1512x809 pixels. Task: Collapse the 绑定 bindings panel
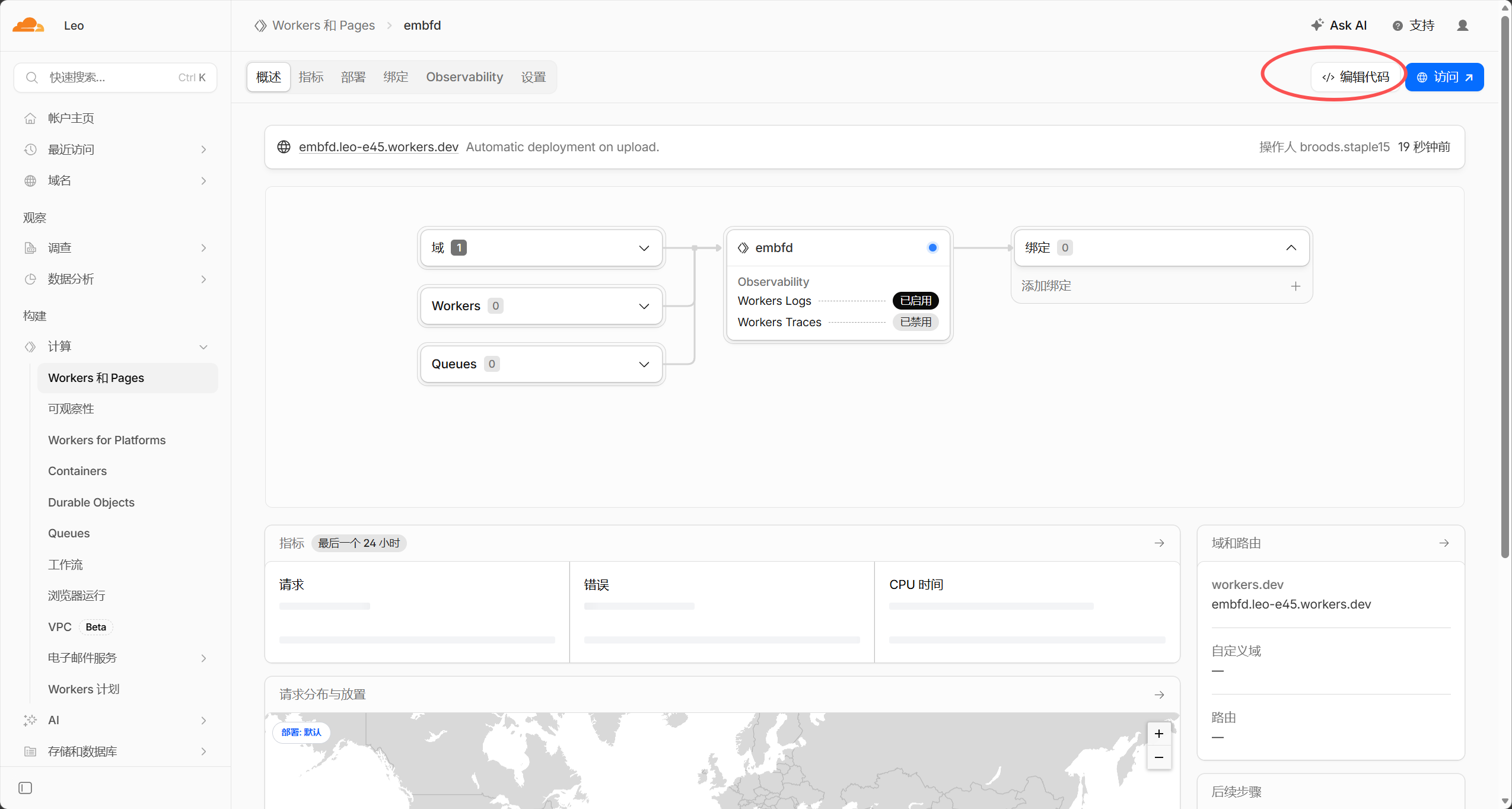[1291, 248]
